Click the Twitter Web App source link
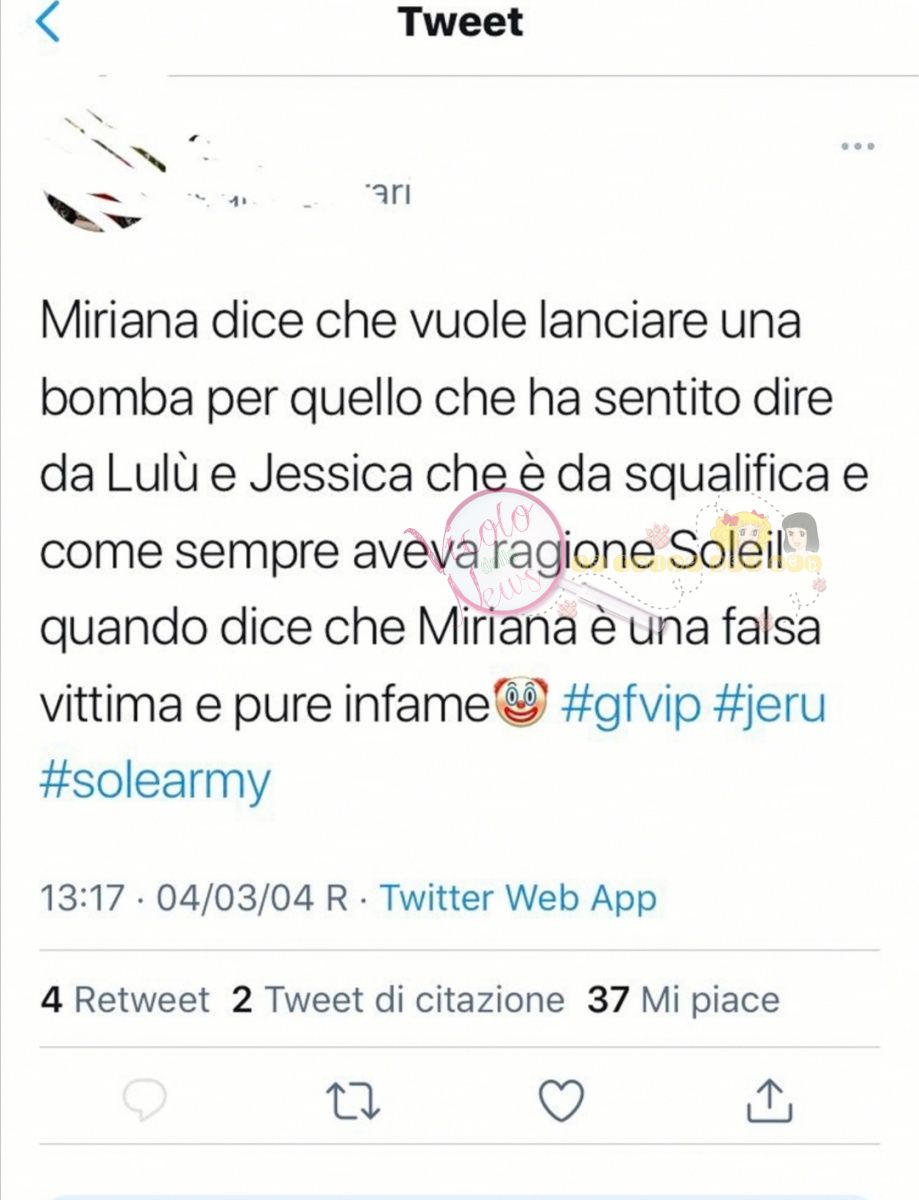The height and width of the screenshot is (1200, 919). tap(518, 897)
